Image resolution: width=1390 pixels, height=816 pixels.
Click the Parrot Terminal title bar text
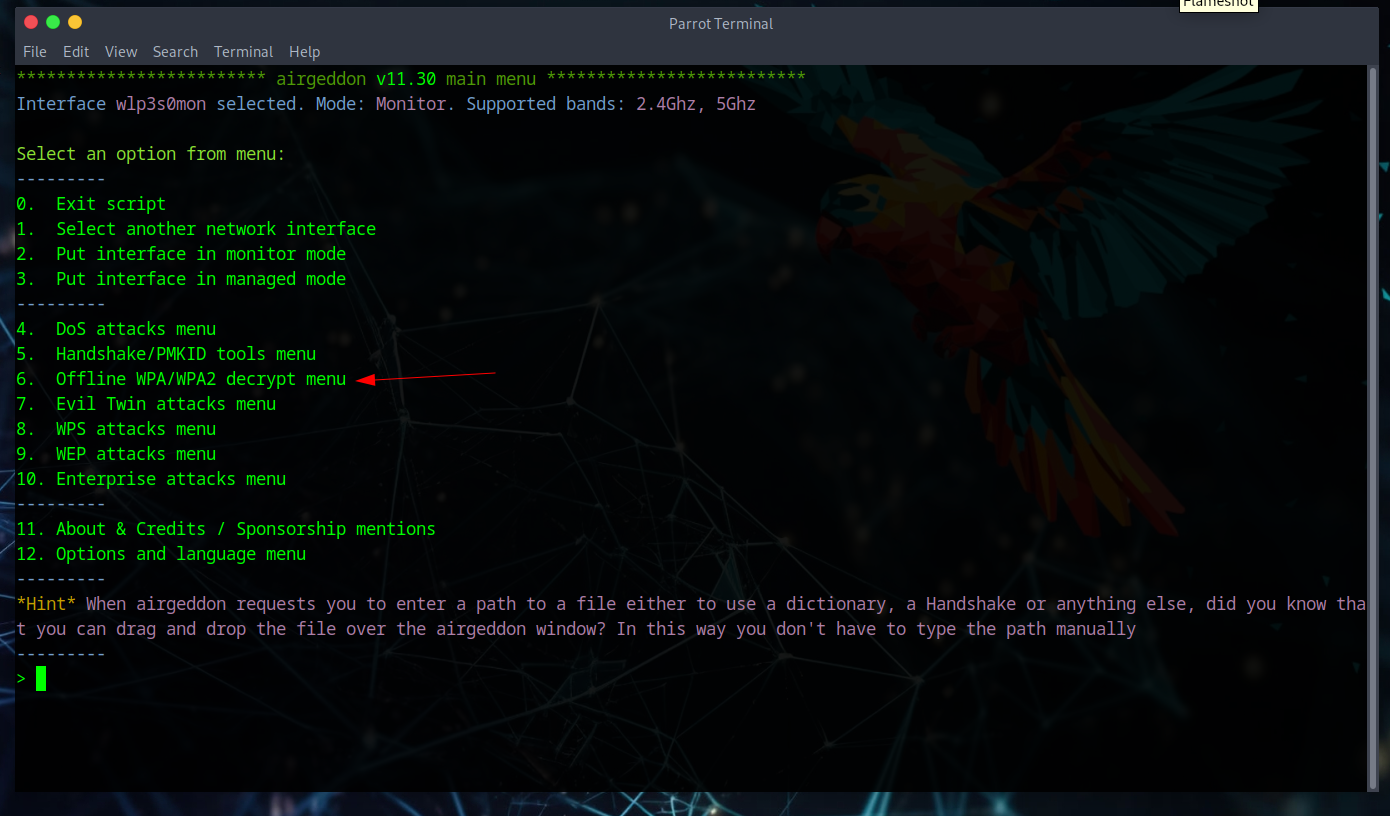point(720,24)
